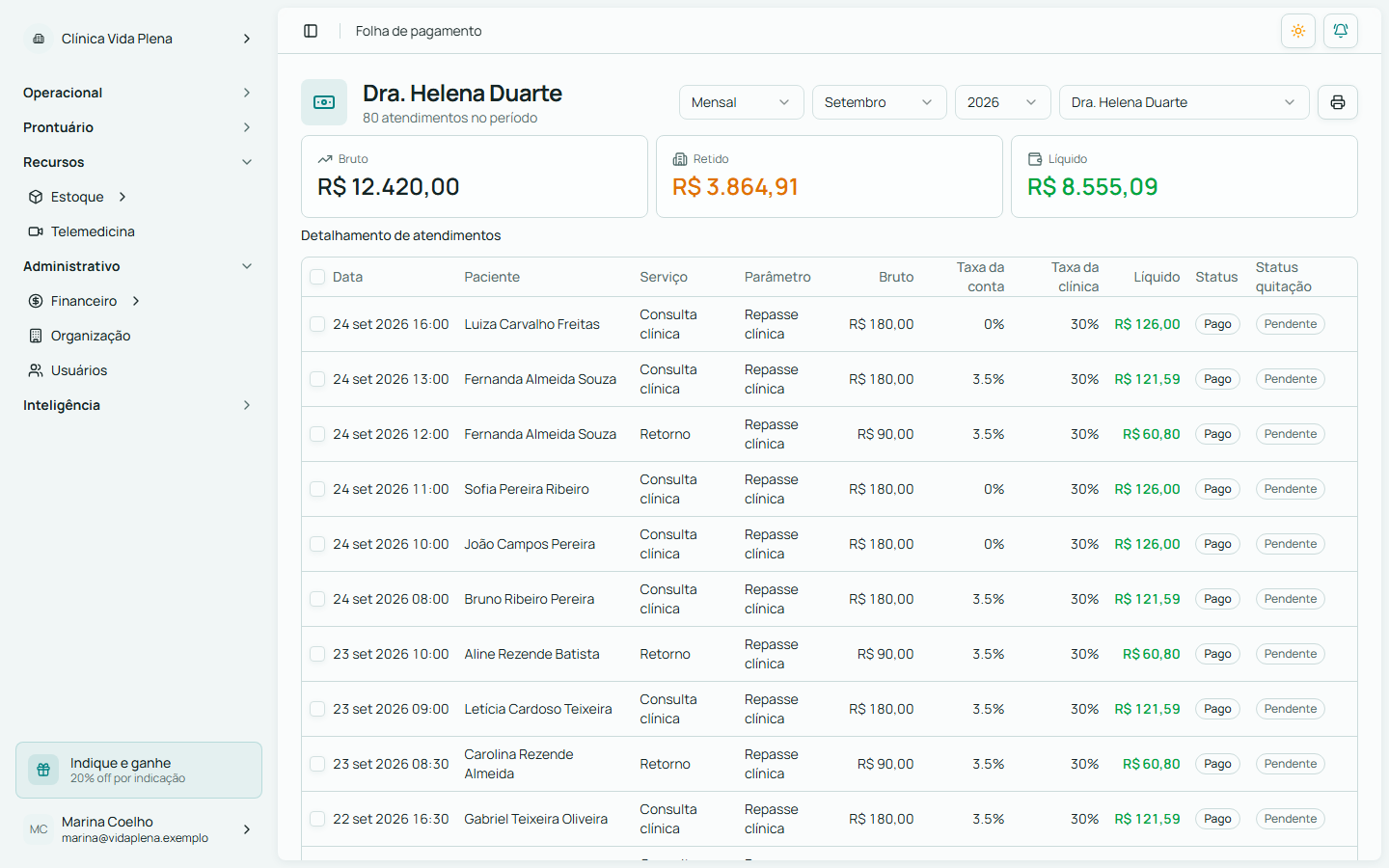This screenshot has width=1389, height=868.
Task: Check the select-all checkbox in table header
Action: point(317,277)
